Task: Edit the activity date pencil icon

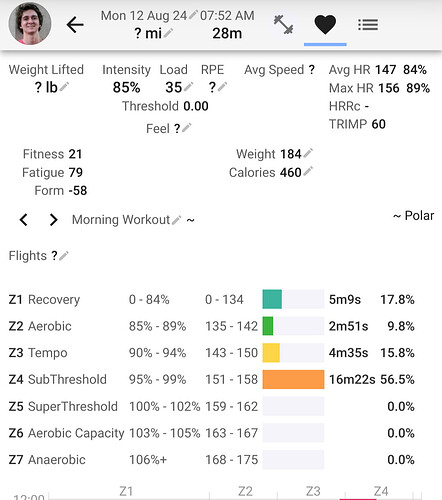Action: tap(193, 15)
